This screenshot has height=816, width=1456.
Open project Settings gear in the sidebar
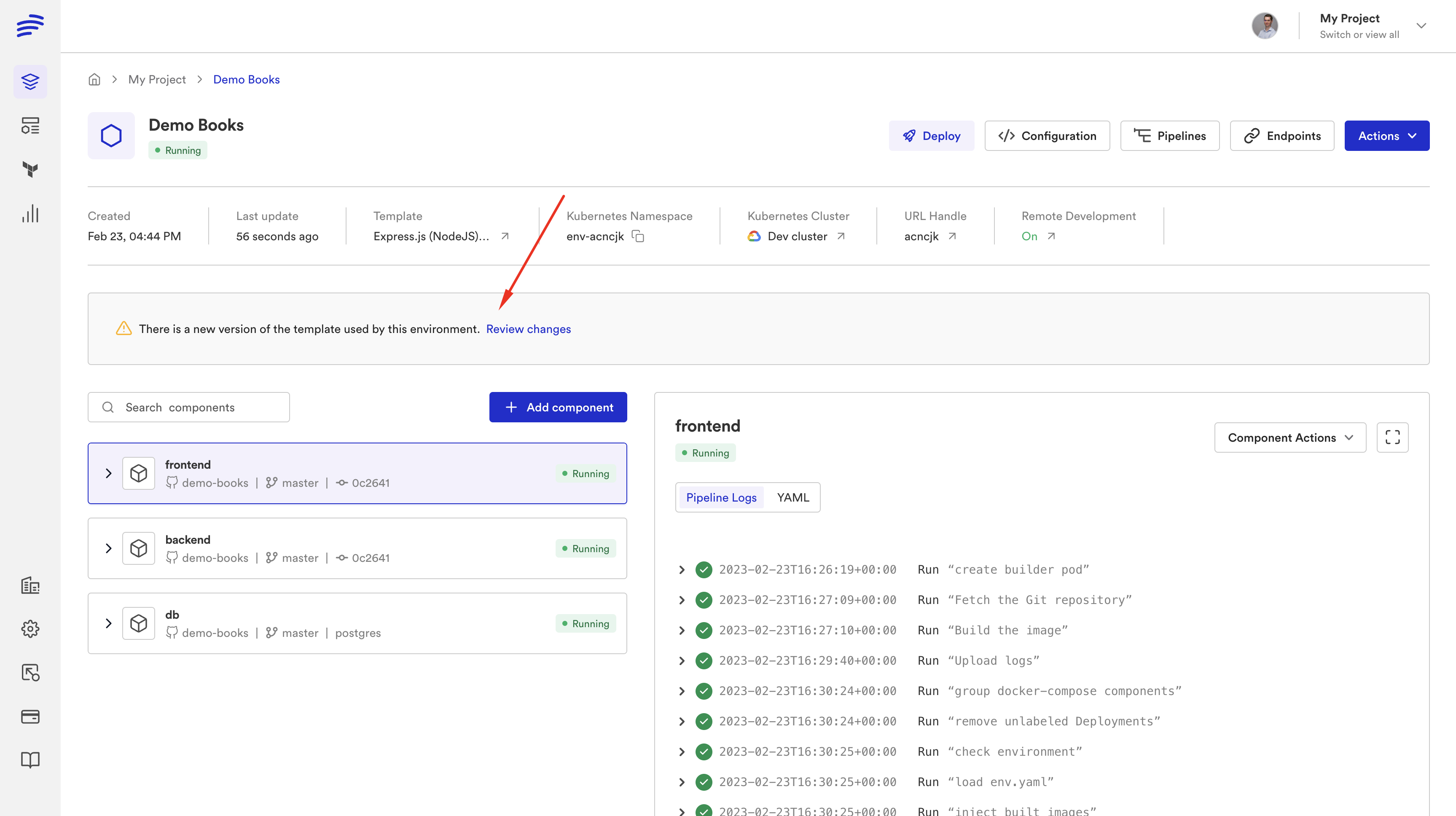pos(30,628)
